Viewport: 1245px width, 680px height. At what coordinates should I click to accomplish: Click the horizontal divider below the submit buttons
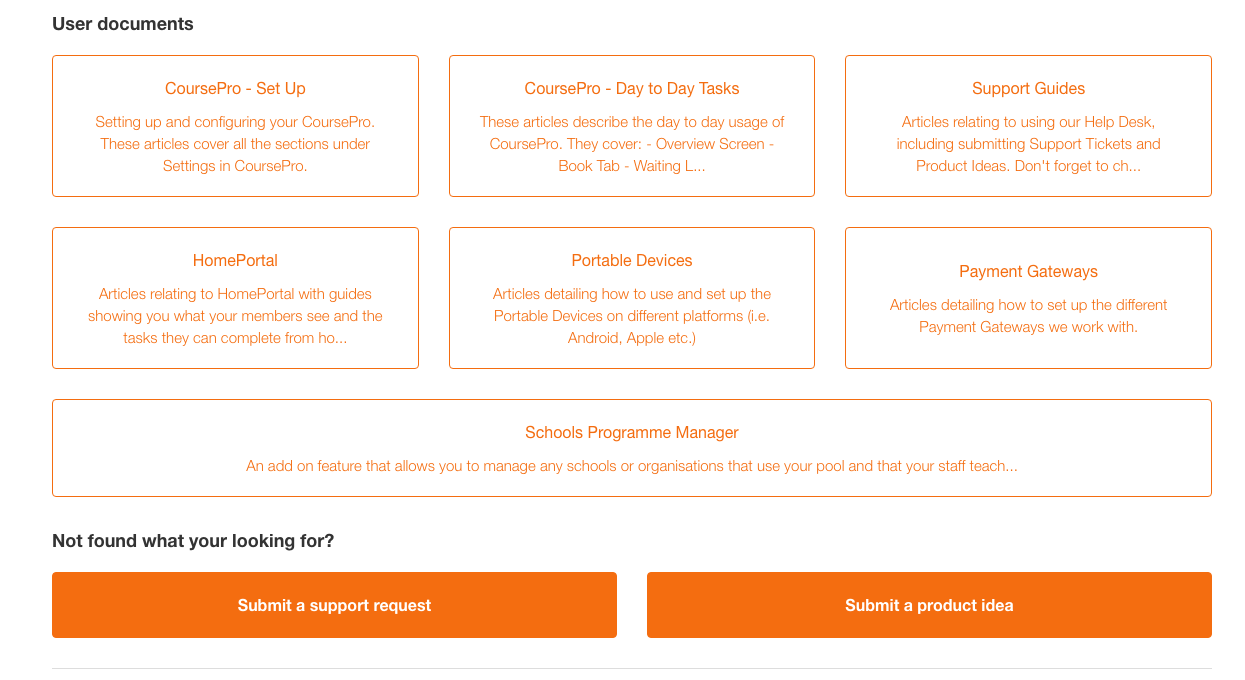[x=631, y=668]
